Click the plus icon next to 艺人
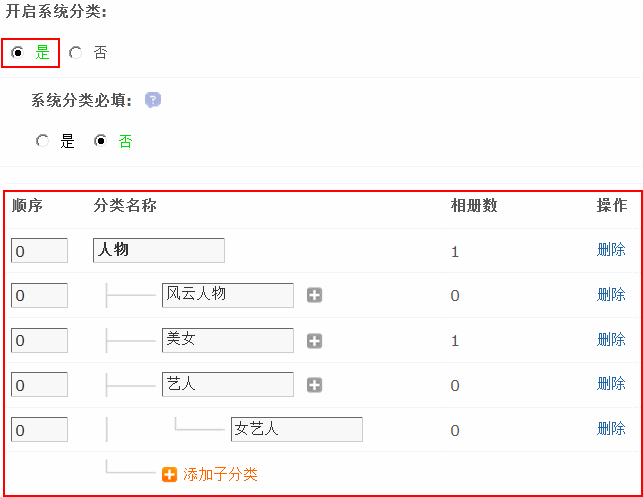 pyautogui.click(x=314, y=385)
